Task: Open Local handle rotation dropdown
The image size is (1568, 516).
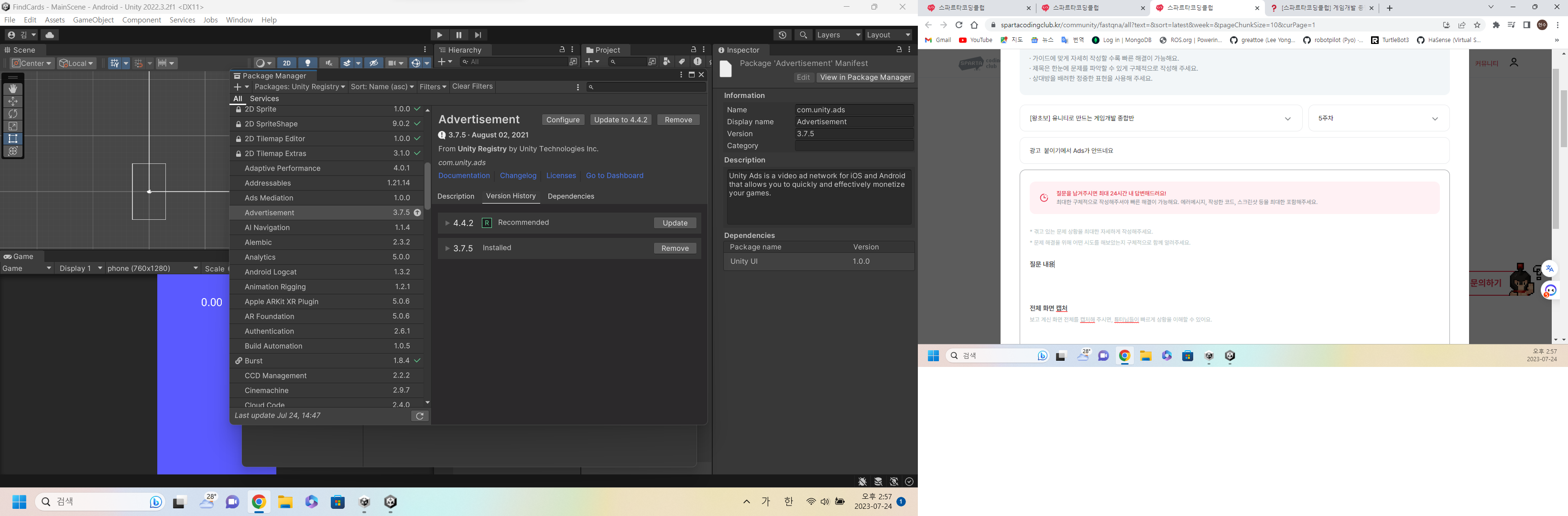Action: [76, 63]
